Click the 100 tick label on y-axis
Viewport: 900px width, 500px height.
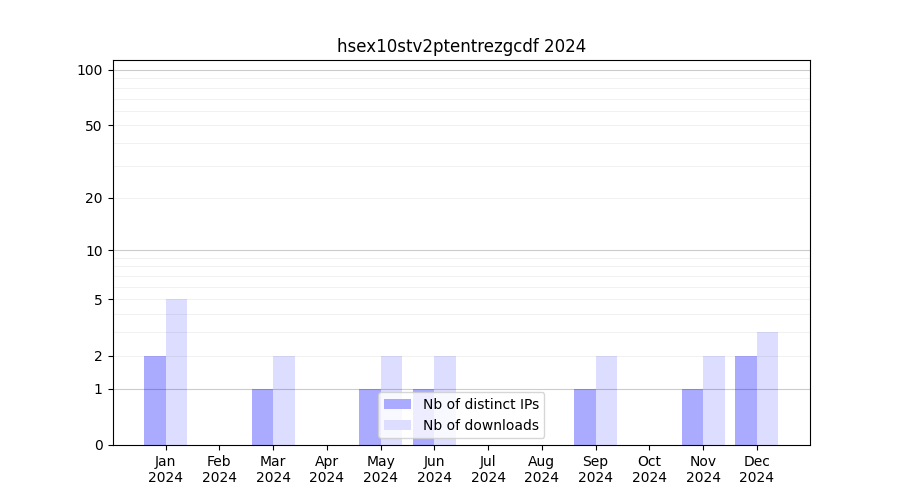click(x=90, y=70)
